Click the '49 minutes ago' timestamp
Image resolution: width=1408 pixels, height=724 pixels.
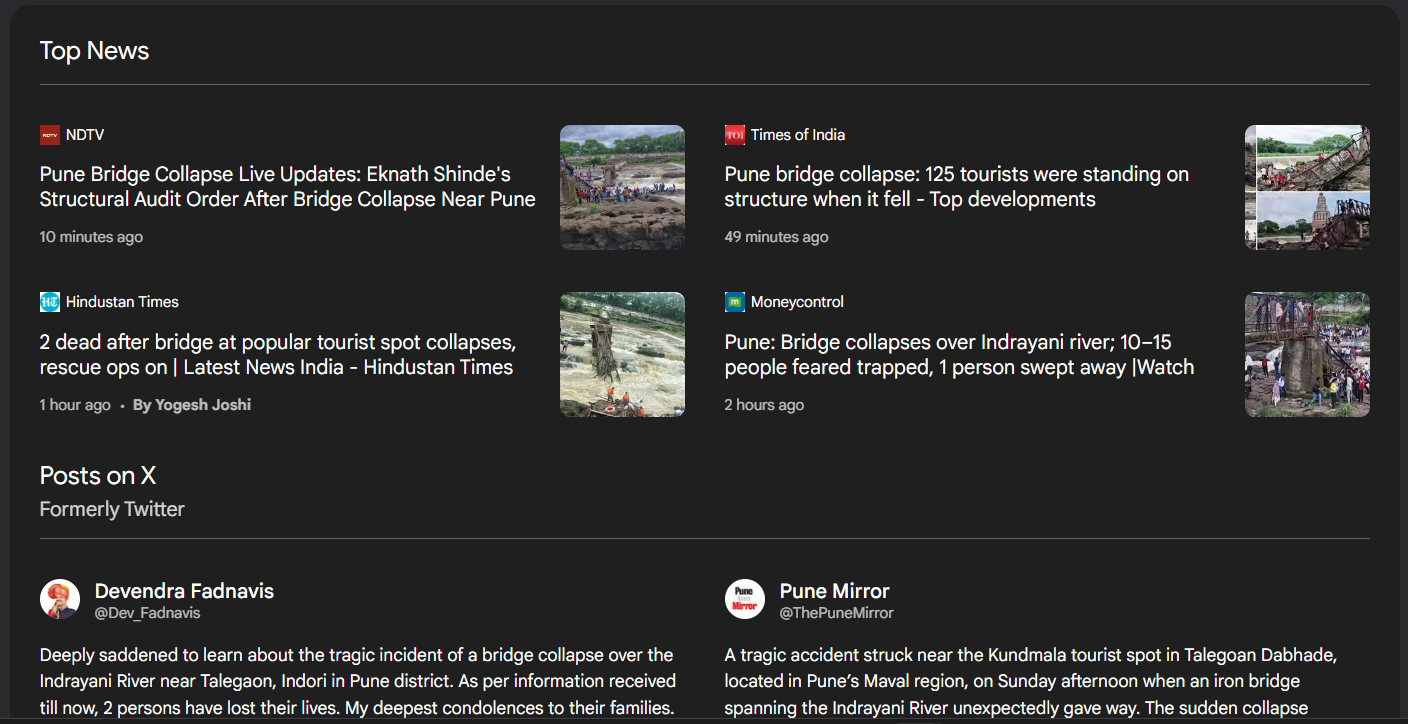point(777,237)
